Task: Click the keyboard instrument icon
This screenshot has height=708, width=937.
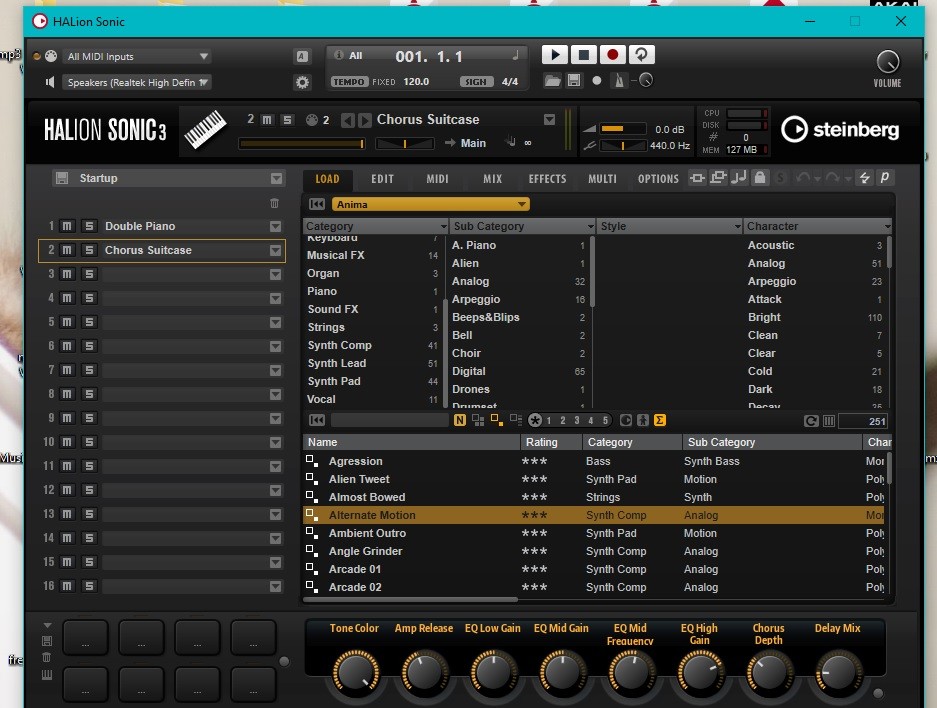Action: [205, 129]
